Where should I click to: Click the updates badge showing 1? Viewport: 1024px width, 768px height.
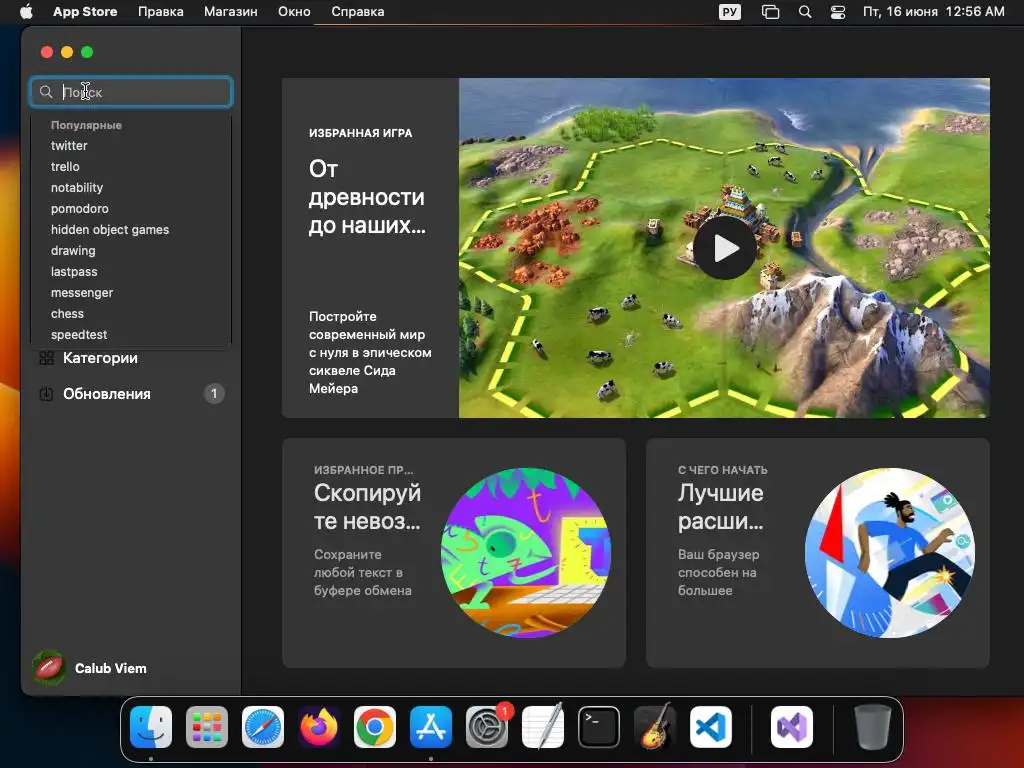point(214,394)
